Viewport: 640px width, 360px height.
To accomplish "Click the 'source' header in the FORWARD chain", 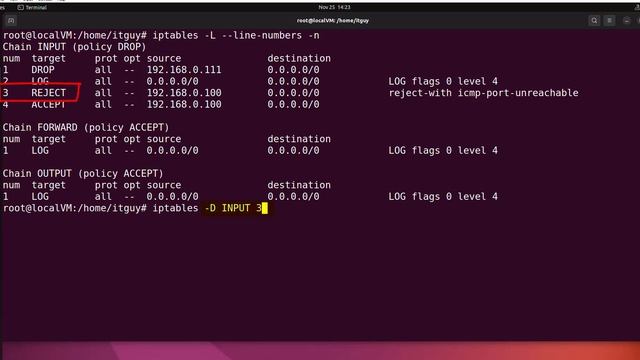I will pyautogui.click(x=164, y=139).
